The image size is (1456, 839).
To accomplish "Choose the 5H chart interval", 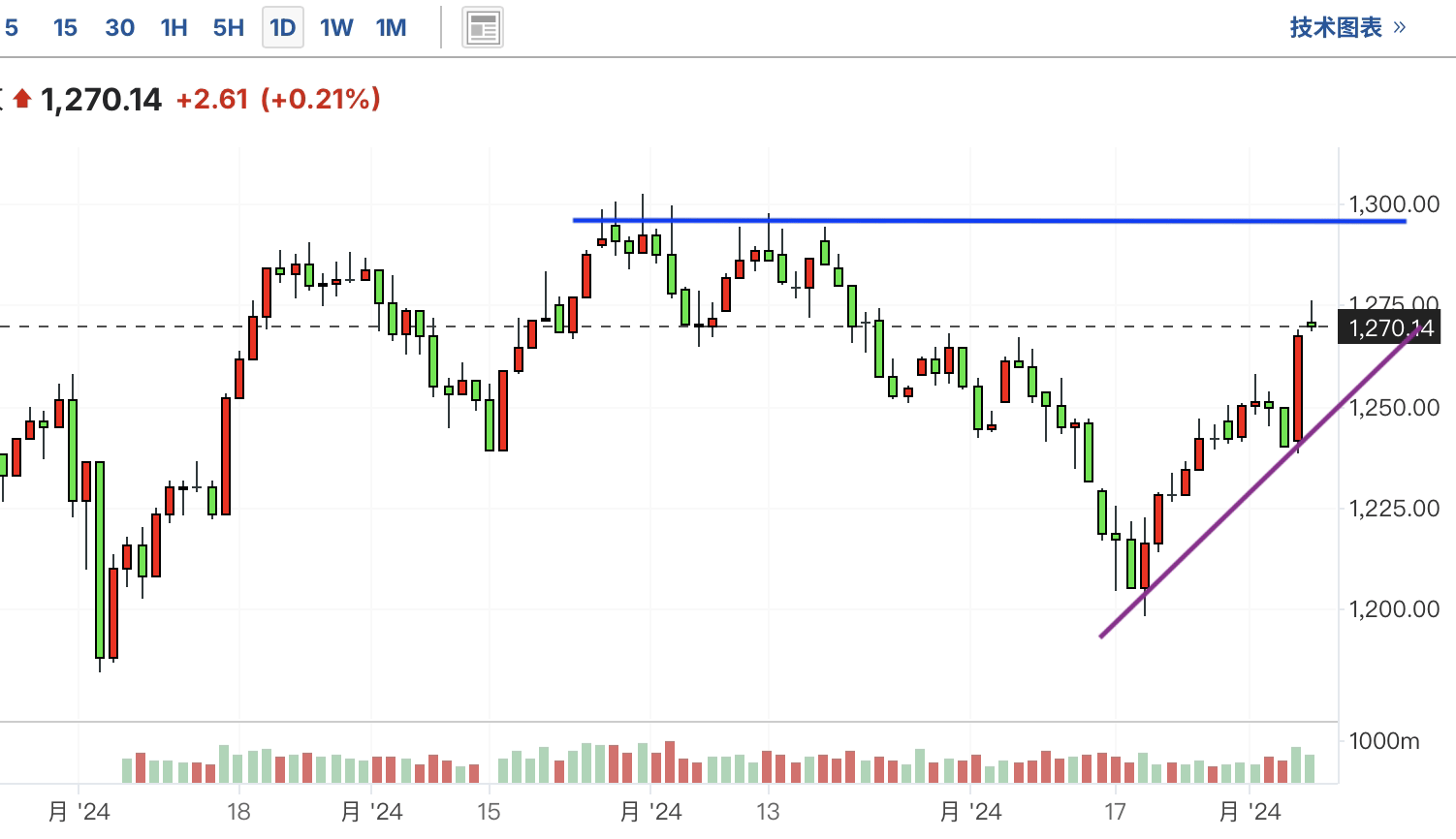I will coord(229,27).
